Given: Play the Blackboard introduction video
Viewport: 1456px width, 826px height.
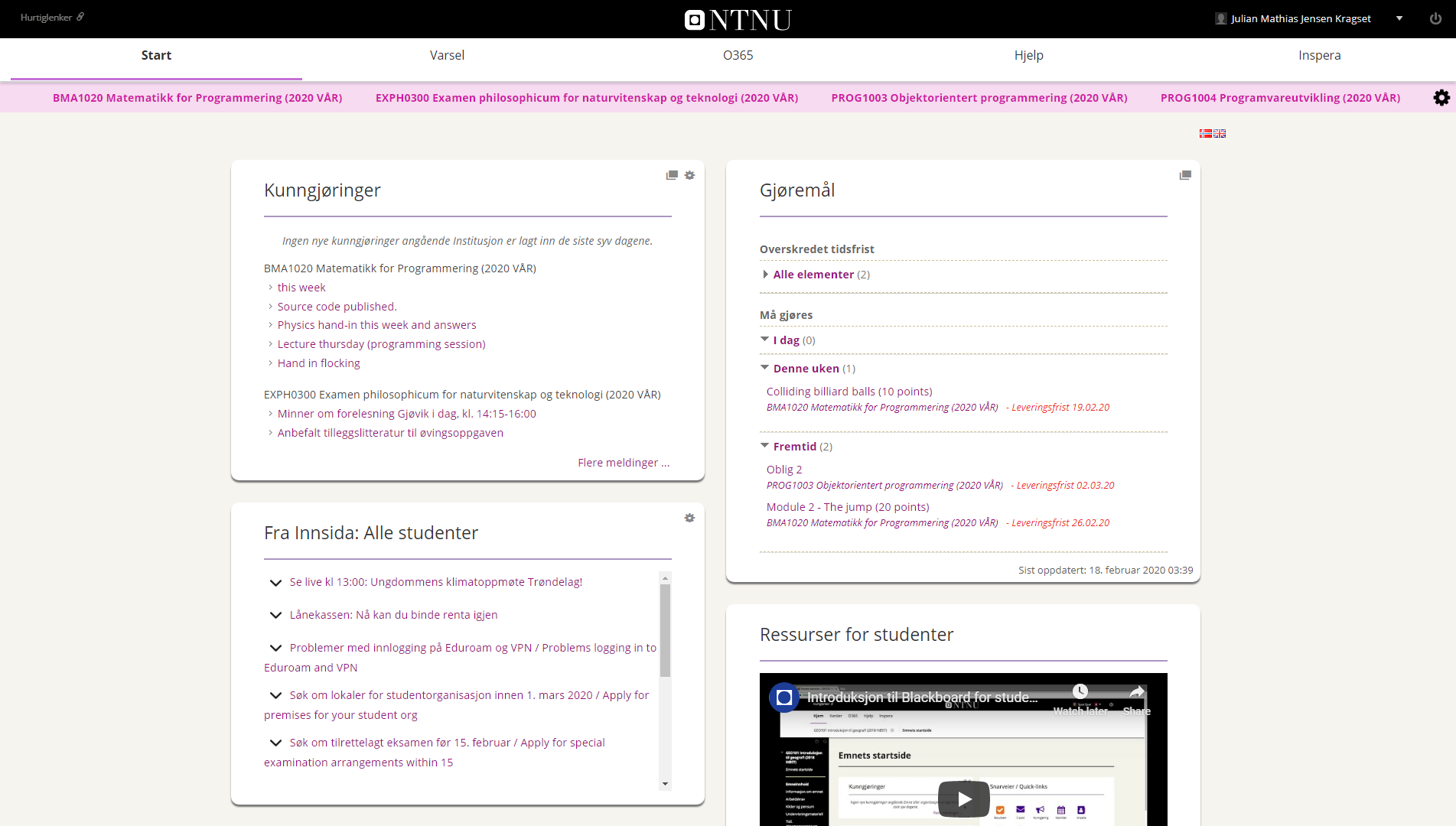Looking at the screenshot, I should point(963,798).
